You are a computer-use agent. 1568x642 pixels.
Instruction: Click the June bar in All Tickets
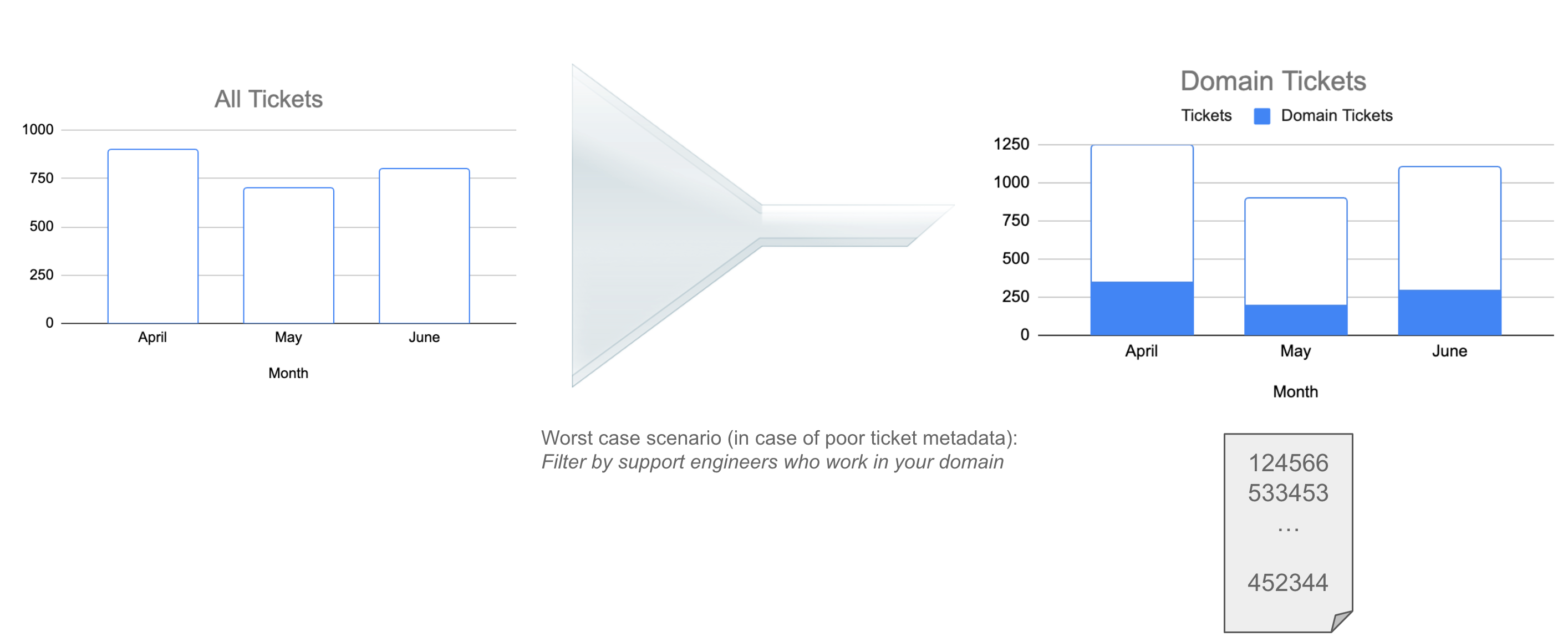(x=424, y=246)
